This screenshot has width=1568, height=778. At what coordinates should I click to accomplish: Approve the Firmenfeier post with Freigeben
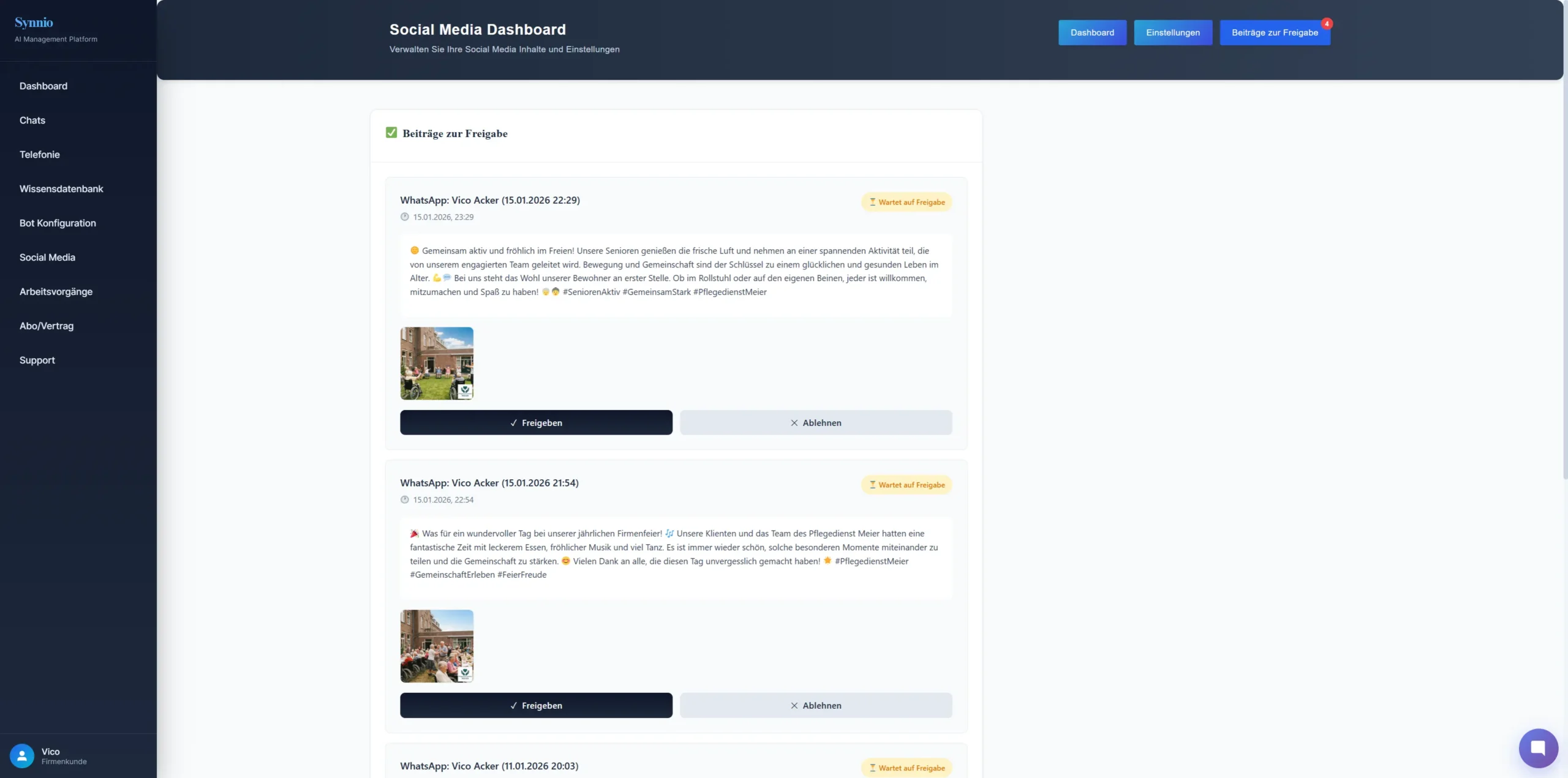tap(536, 705)
